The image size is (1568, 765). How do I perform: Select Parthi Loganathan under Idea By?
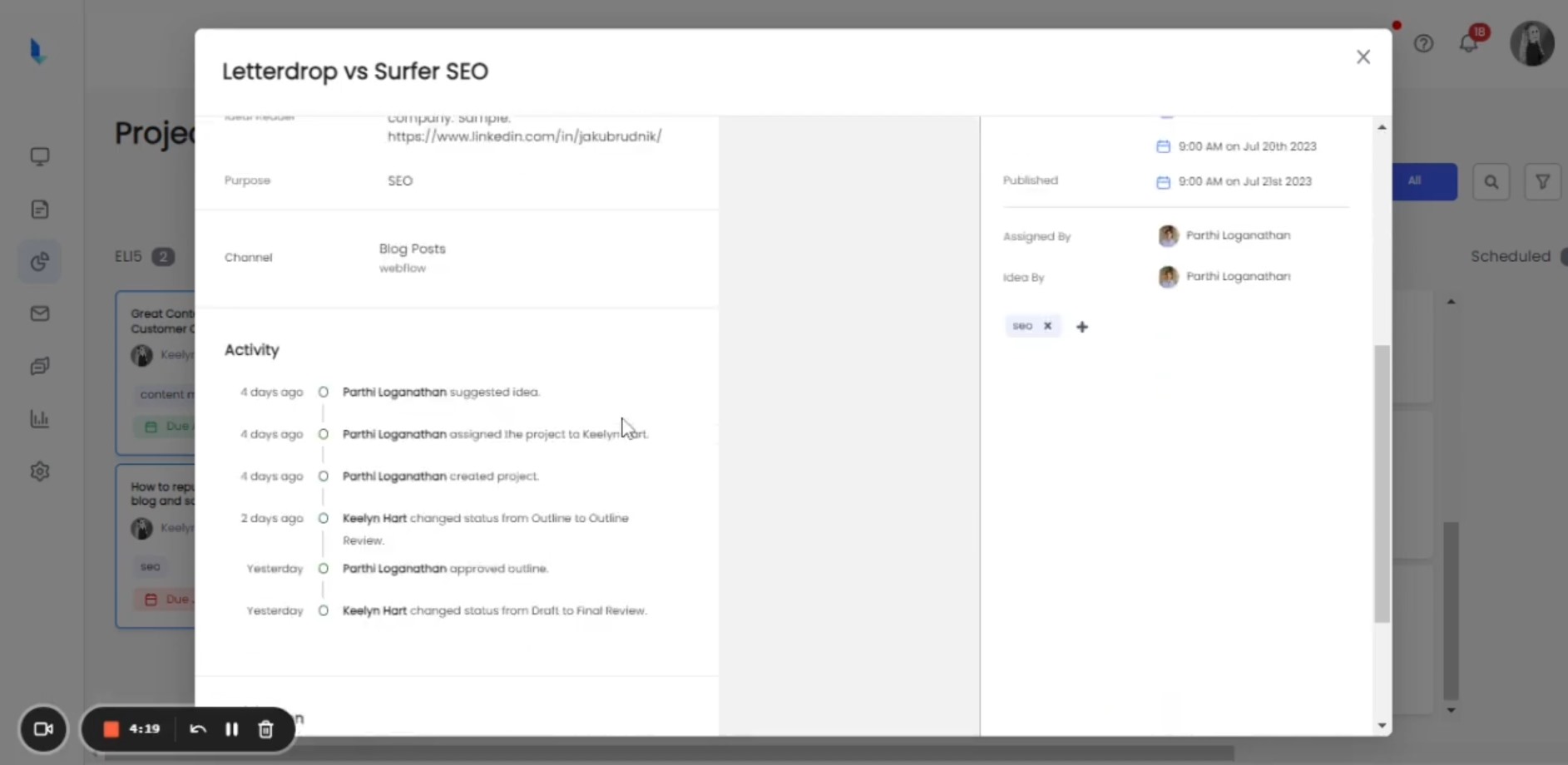(x=1224, y=276)
